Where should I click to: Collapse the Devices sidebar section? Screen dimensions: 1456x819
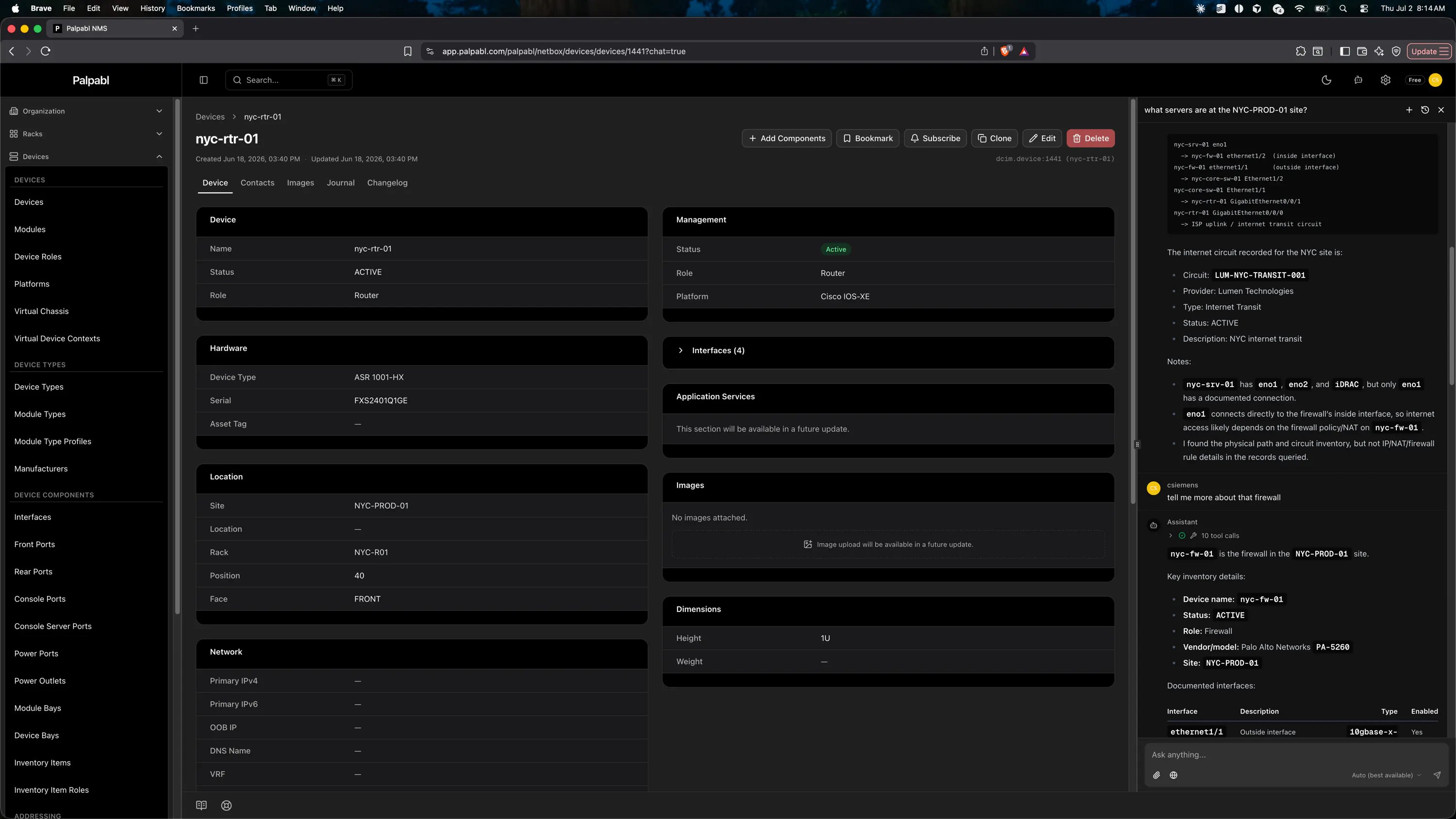pos(86,157)
